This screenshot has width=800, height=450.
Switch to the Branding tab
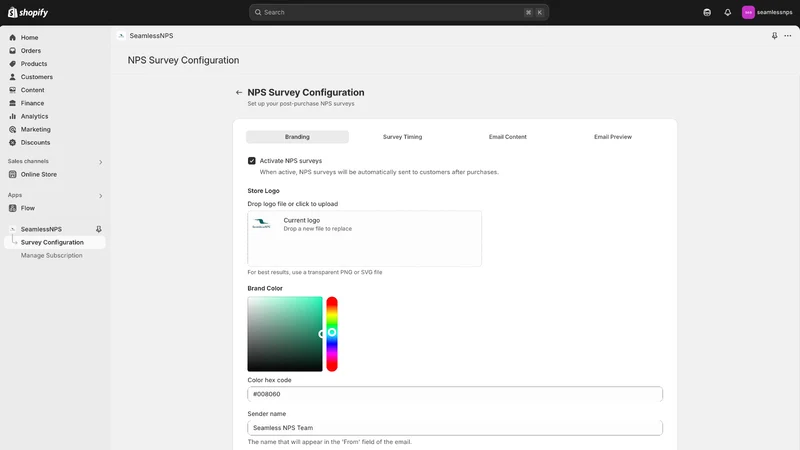click(x=297, y=137)
